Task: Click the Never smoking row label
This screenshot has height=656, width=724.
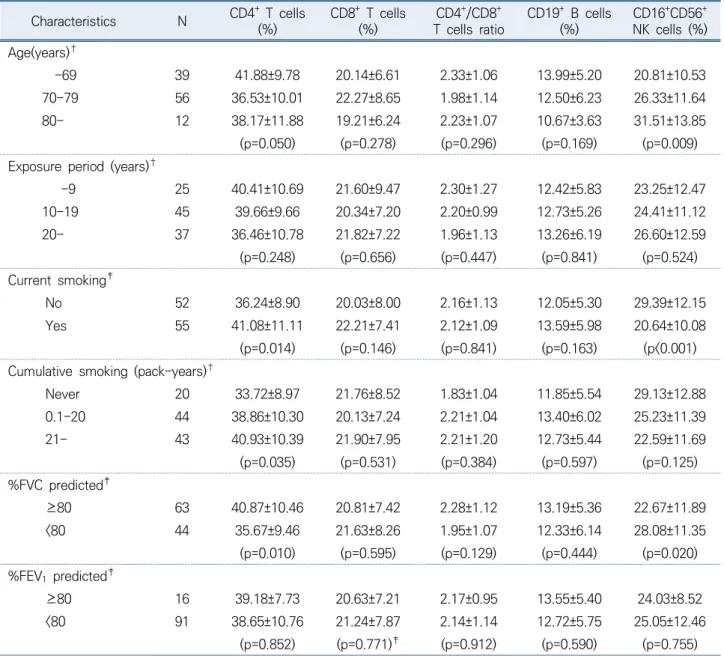Action: [62, 394]
